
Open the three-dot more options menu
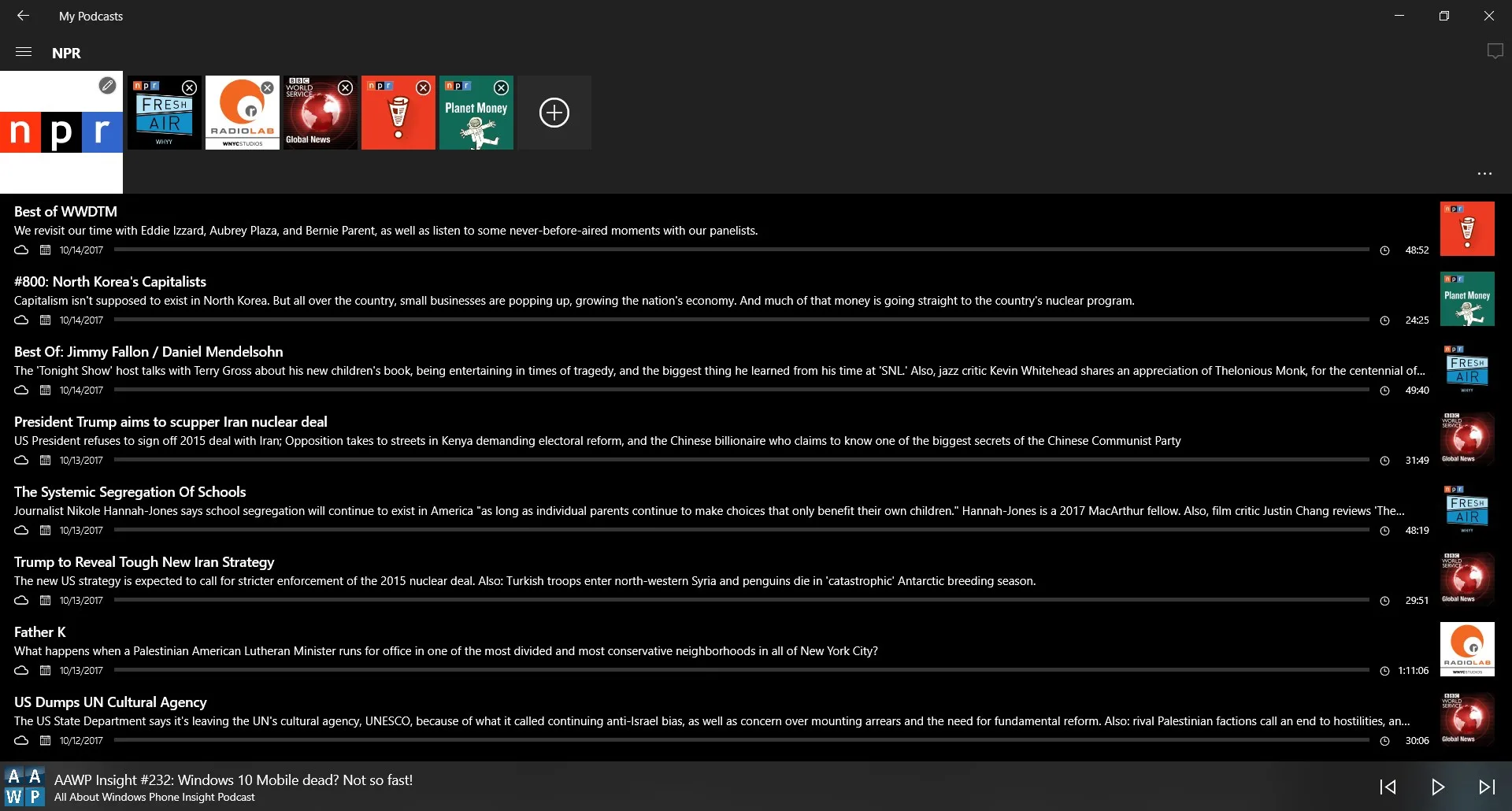pos(1484,173)
